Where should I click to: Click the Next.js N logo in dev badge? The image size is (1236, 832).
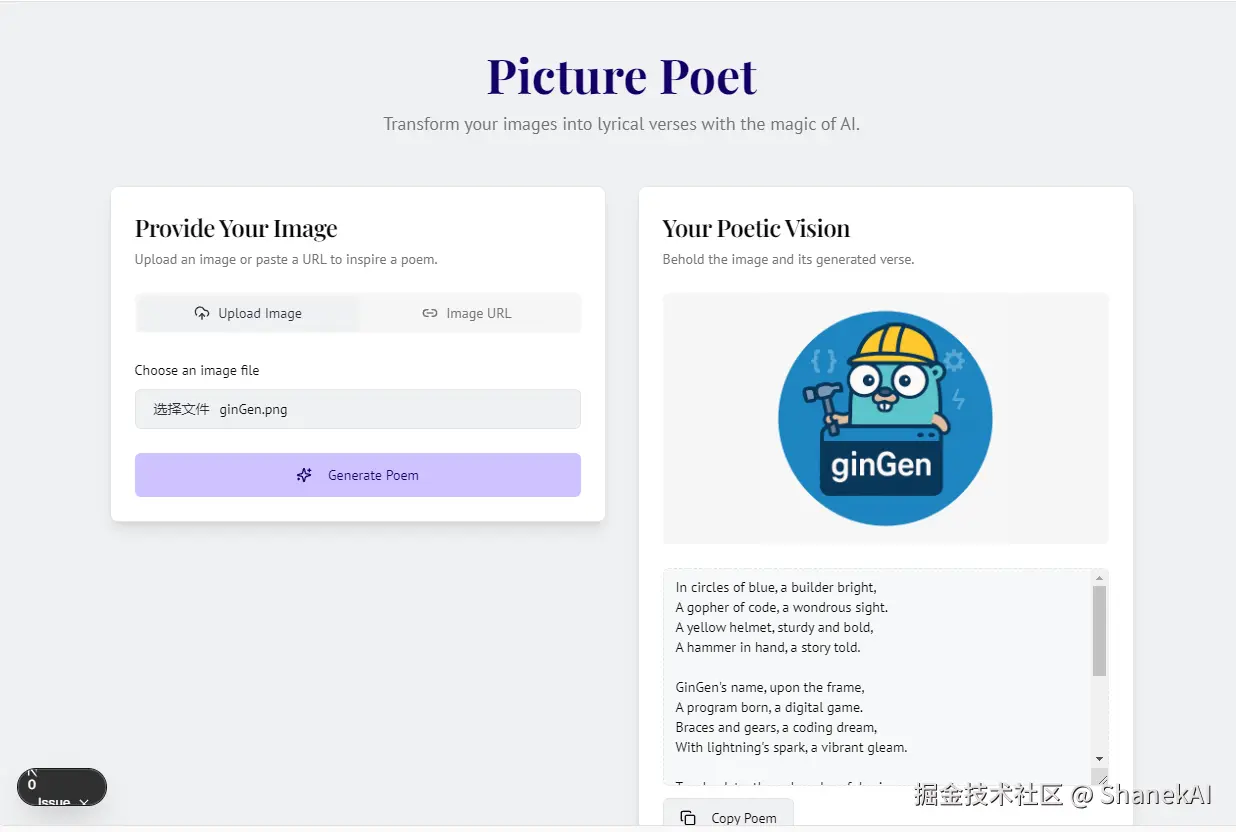point(32,774)
